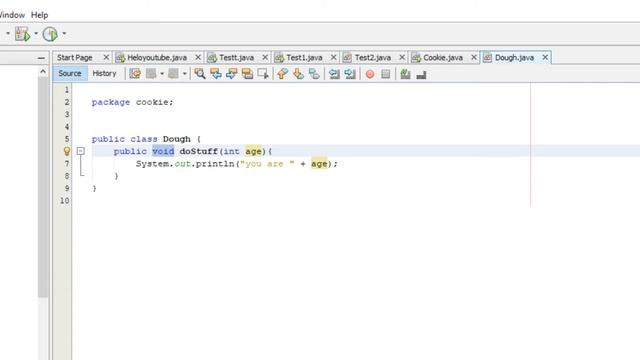Click Shift Line Left icon
Viewport: 640px width, 360px height.
(334, 74)
